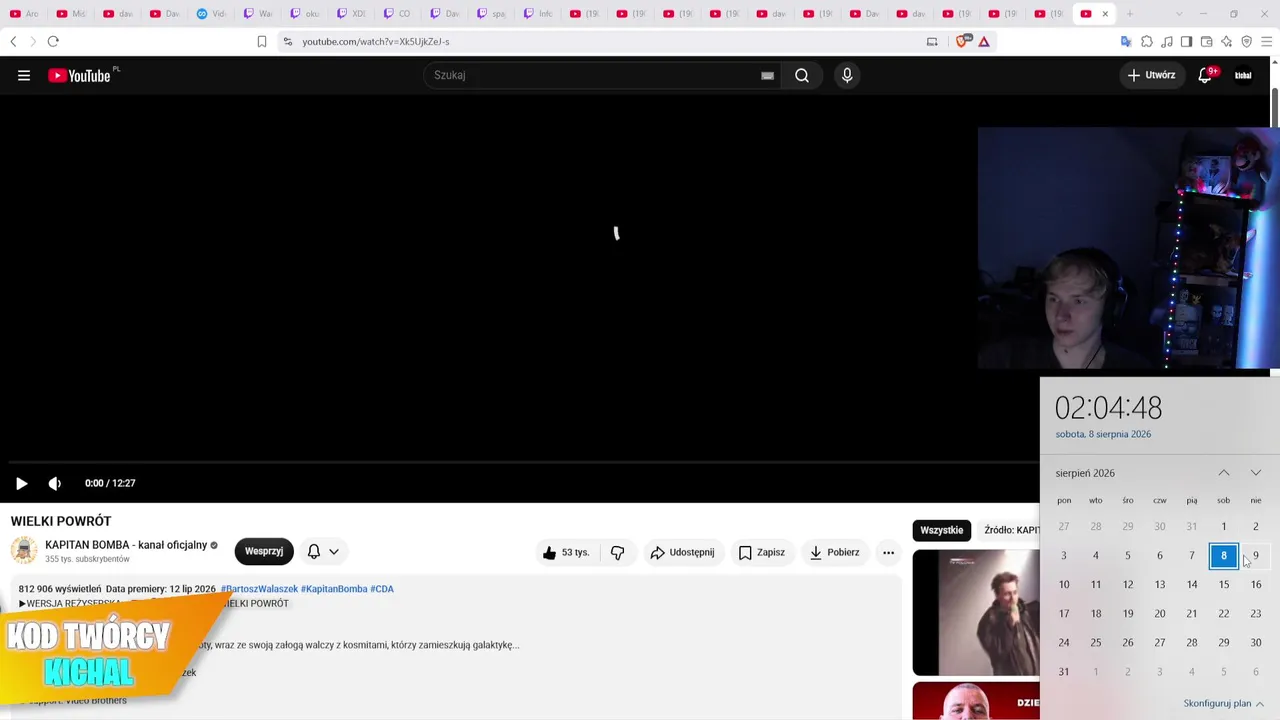
Task: Select highlighted date 8 in the calendar
Action: 1224,555
